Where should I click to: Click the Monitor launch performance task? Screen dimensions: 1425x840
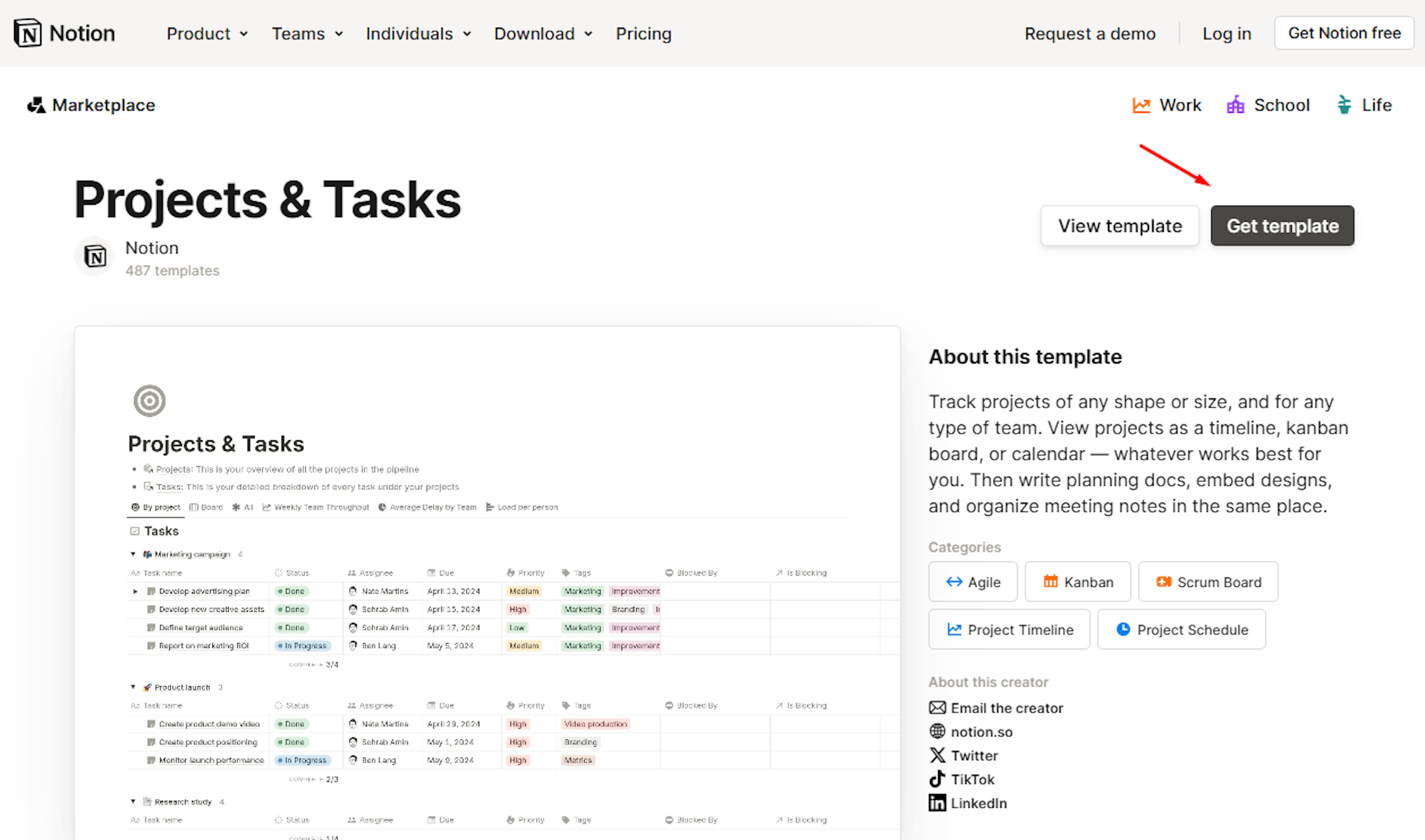click(211, 760)
